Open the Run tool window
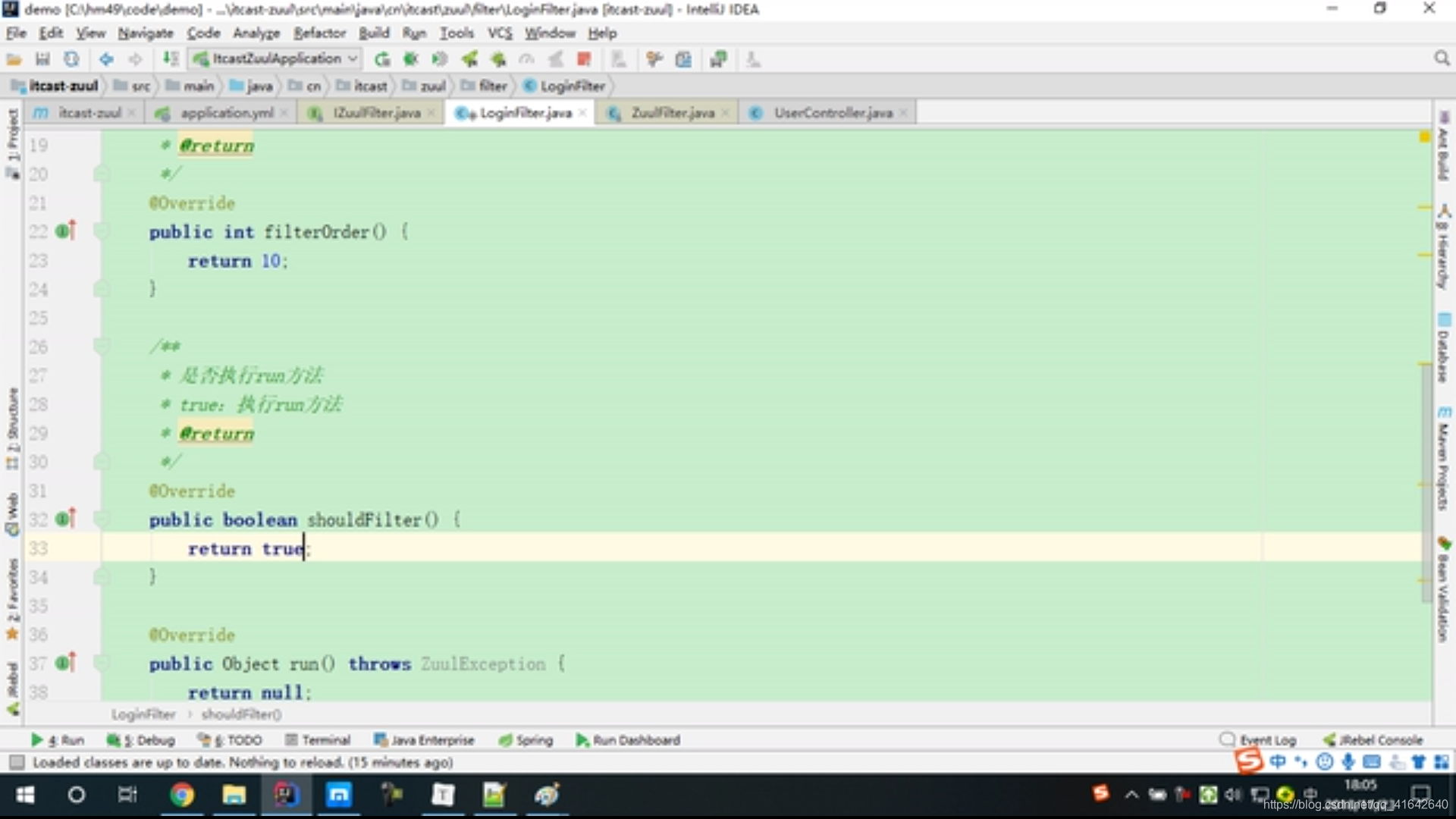This screenshot has width=1456, height=819. [x=58, y=740]
